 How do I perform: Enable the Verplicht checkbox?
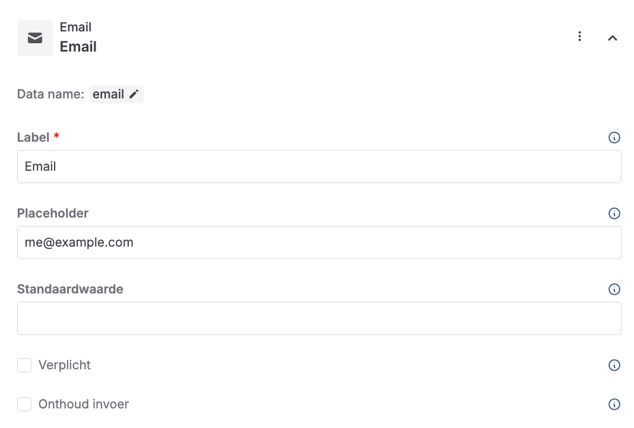pyautogui.click(x=25, y=365)
